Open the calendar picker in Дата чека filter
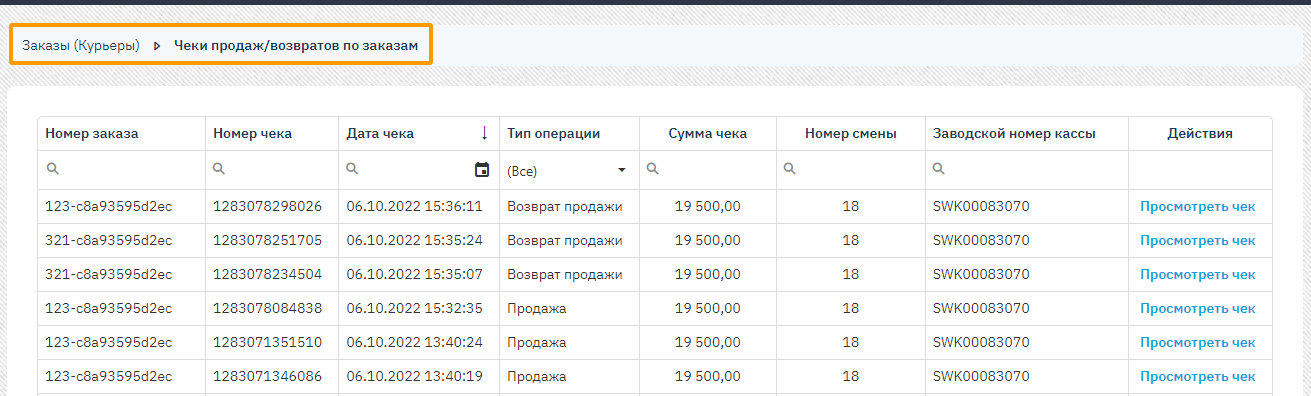The height and width of the screenshot is (396, 1311). pyautogui.click(x=482, y=170)
